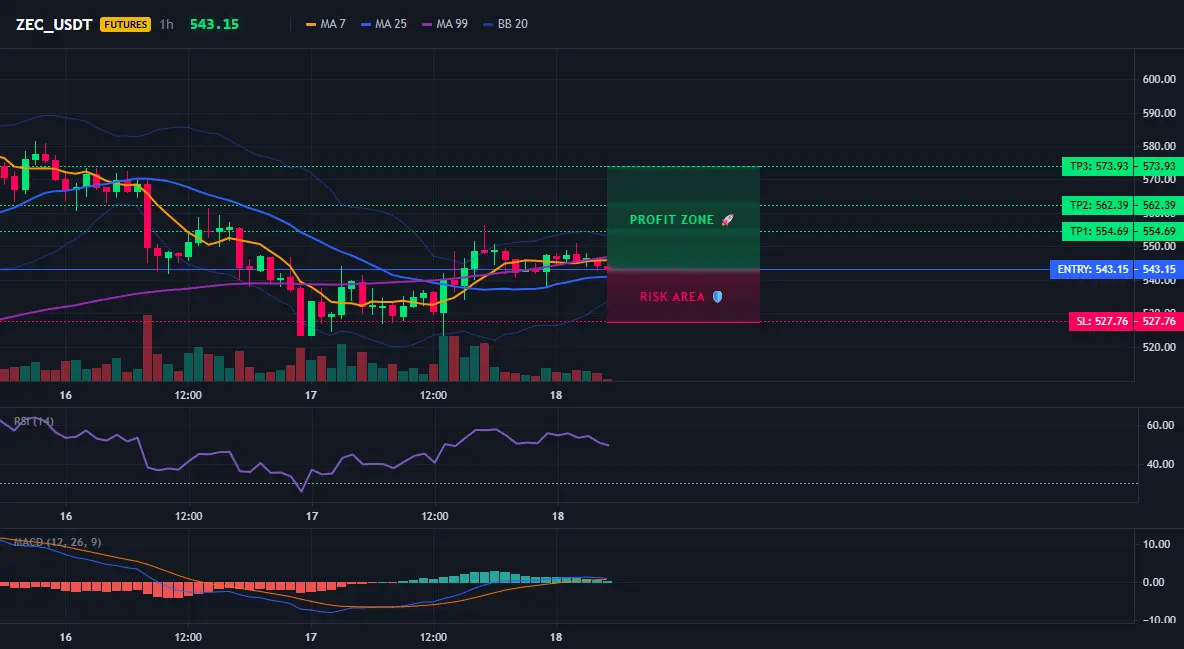Click the 527.76 value tag on price axis
The image size is (1184, 649).
(1159, 321)
